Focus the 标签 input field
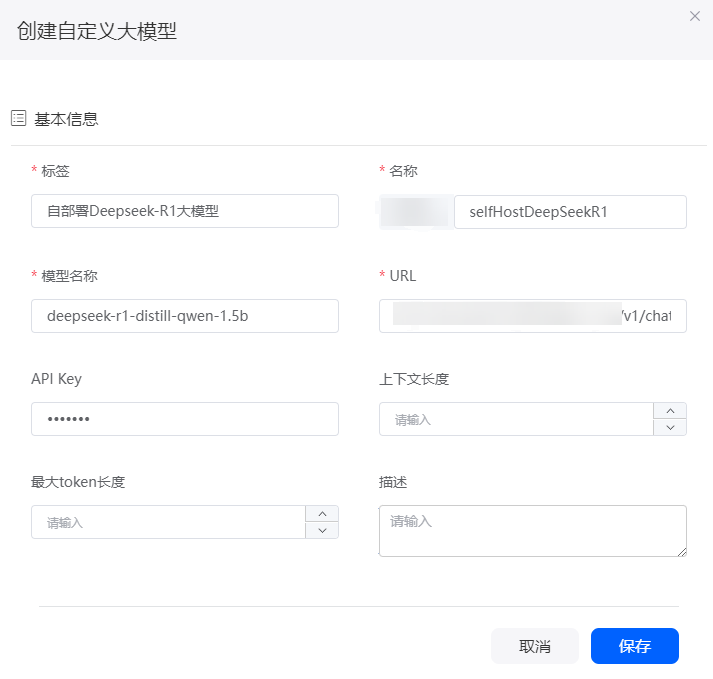Viewport: 713px width, 679px height. coord(185,211)
